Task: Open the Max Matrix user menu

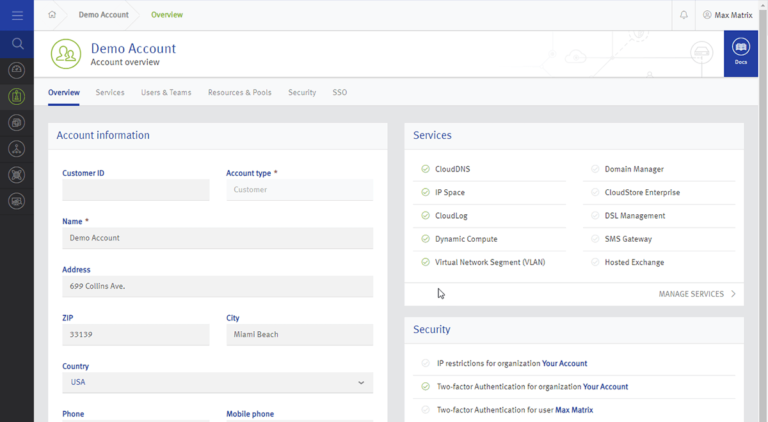Action: (727, 15)
